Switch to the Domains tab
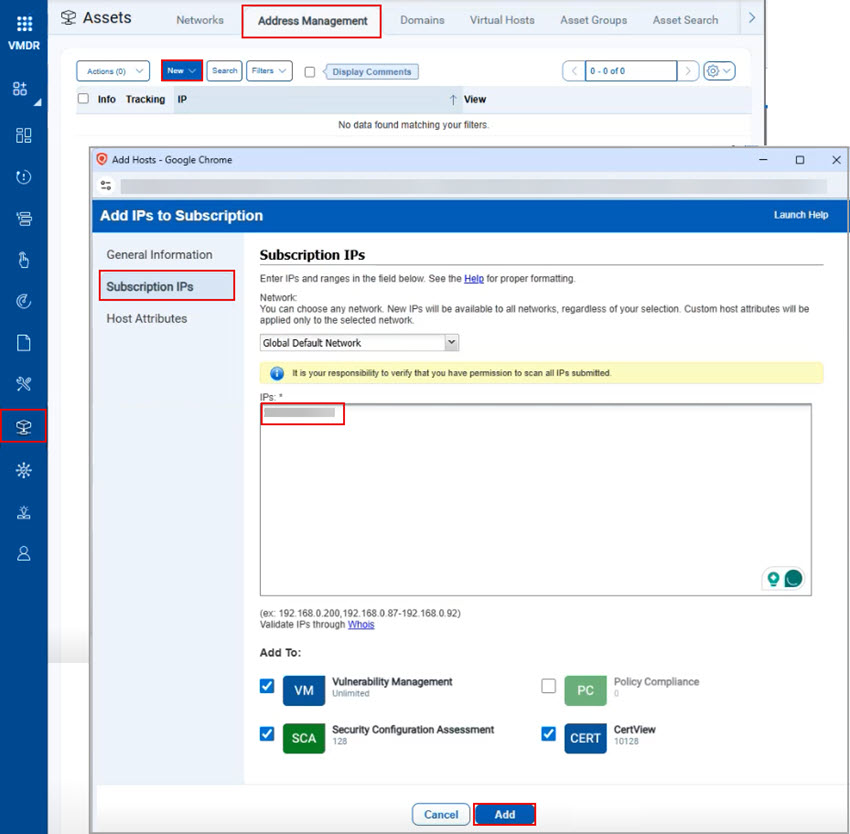The image size is (850, 834). coord(422,20)
